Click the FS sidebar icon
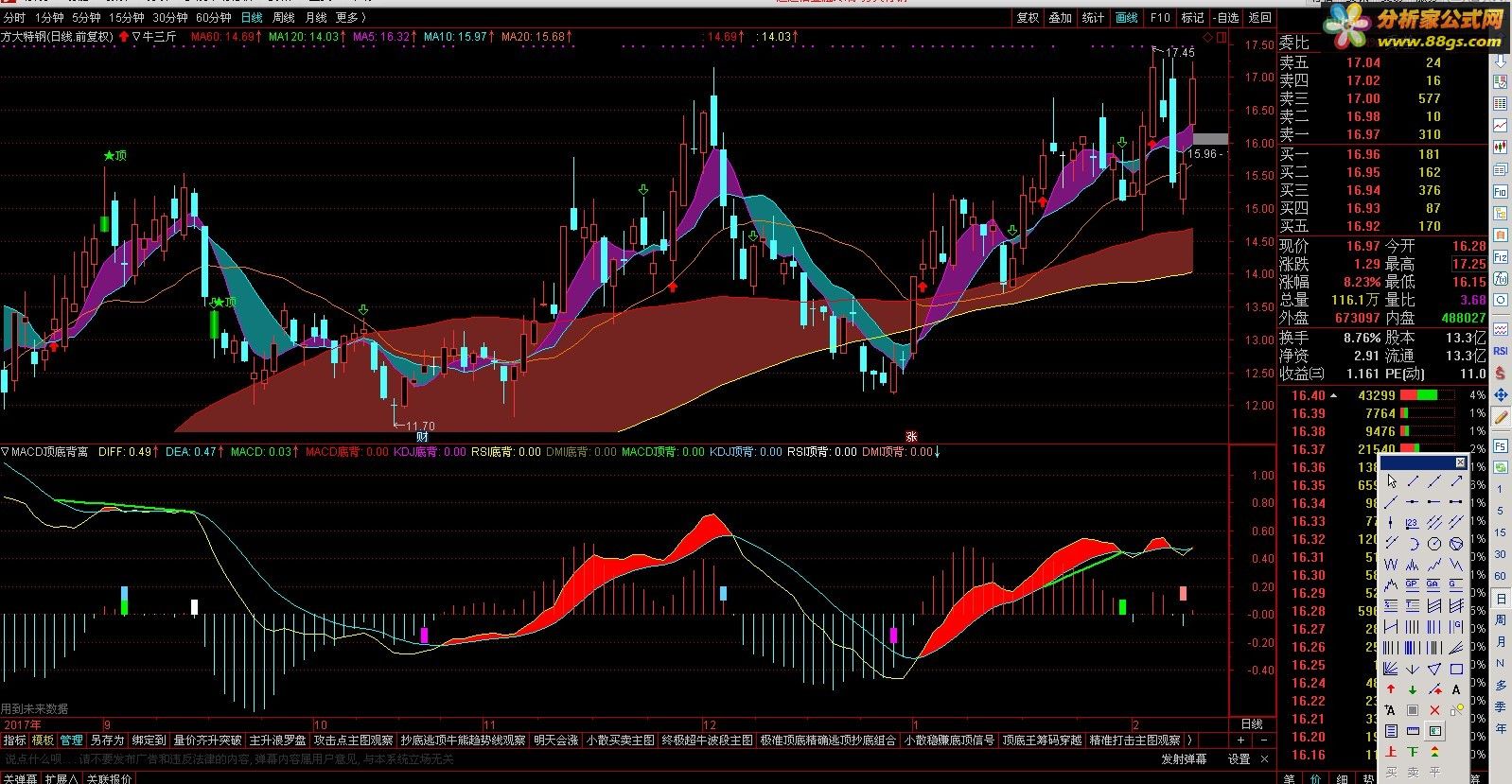 pyautogui.click(x=1501, y=445)
